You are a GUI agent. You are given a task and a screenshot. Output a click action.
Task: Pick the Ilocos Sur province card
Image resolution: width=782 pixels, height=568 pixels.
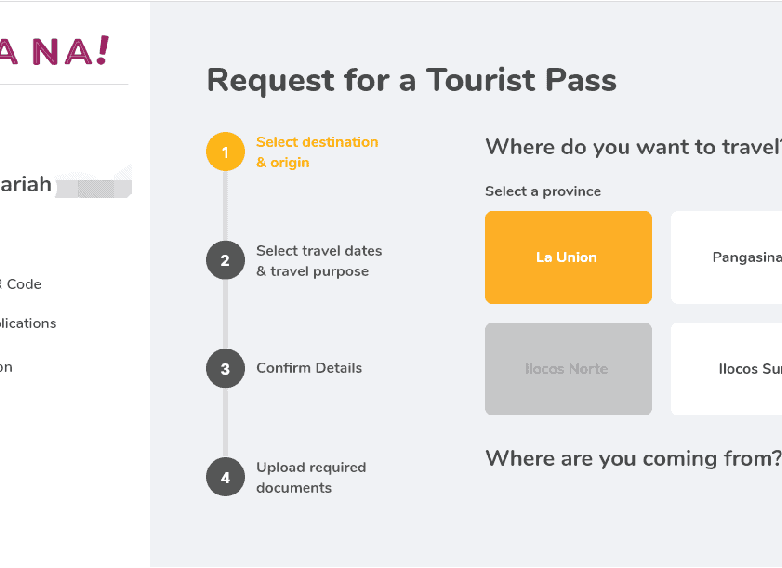pyautogui.click(x=726, y=369)
